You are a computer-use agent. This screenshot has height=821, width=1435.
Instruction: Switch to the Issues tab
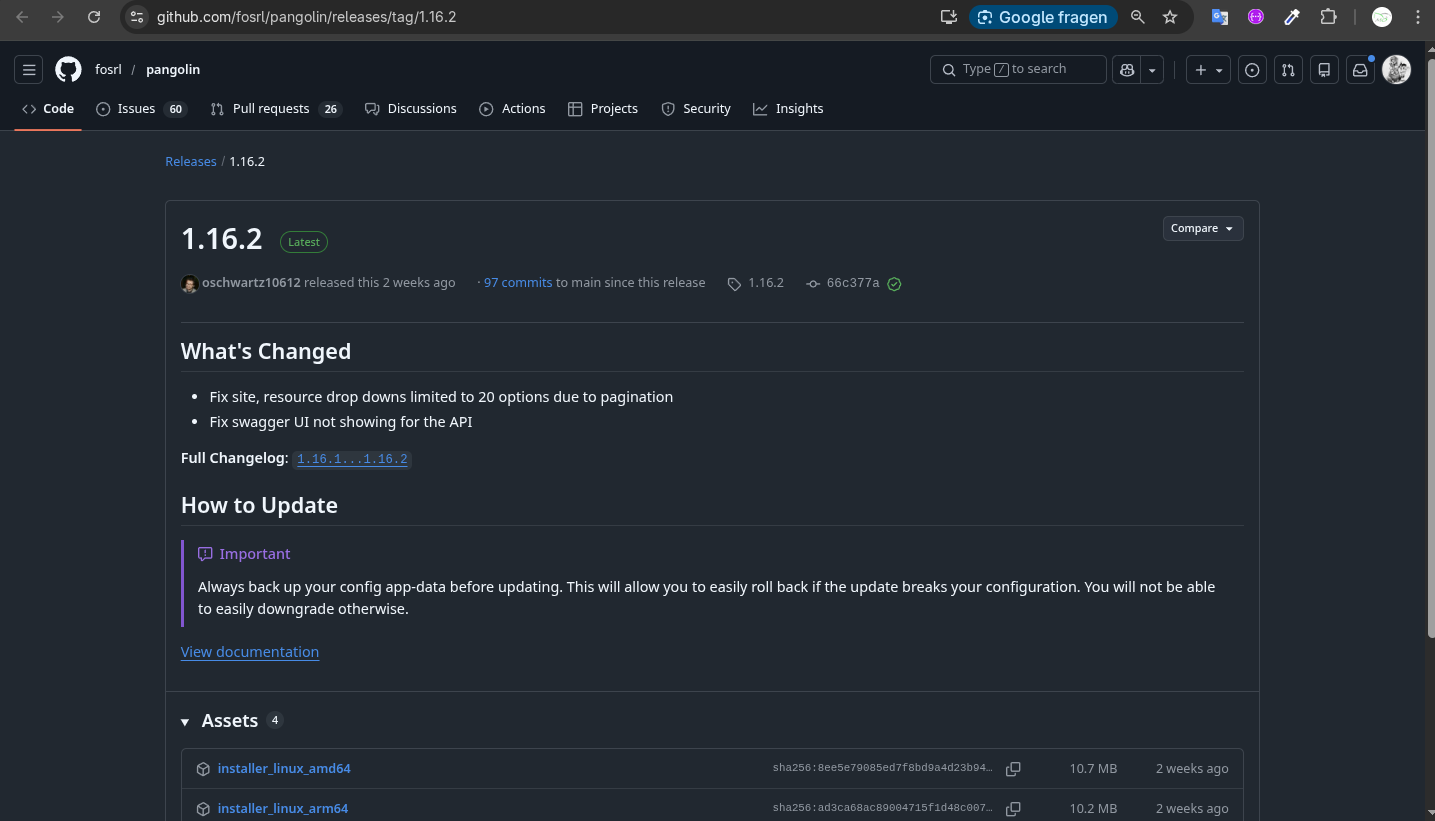point(136,109)
